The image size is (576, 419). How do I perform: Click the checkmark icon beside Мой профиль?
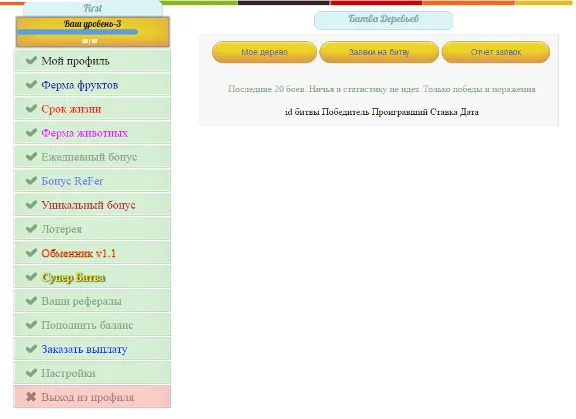[x=32, y=60]
